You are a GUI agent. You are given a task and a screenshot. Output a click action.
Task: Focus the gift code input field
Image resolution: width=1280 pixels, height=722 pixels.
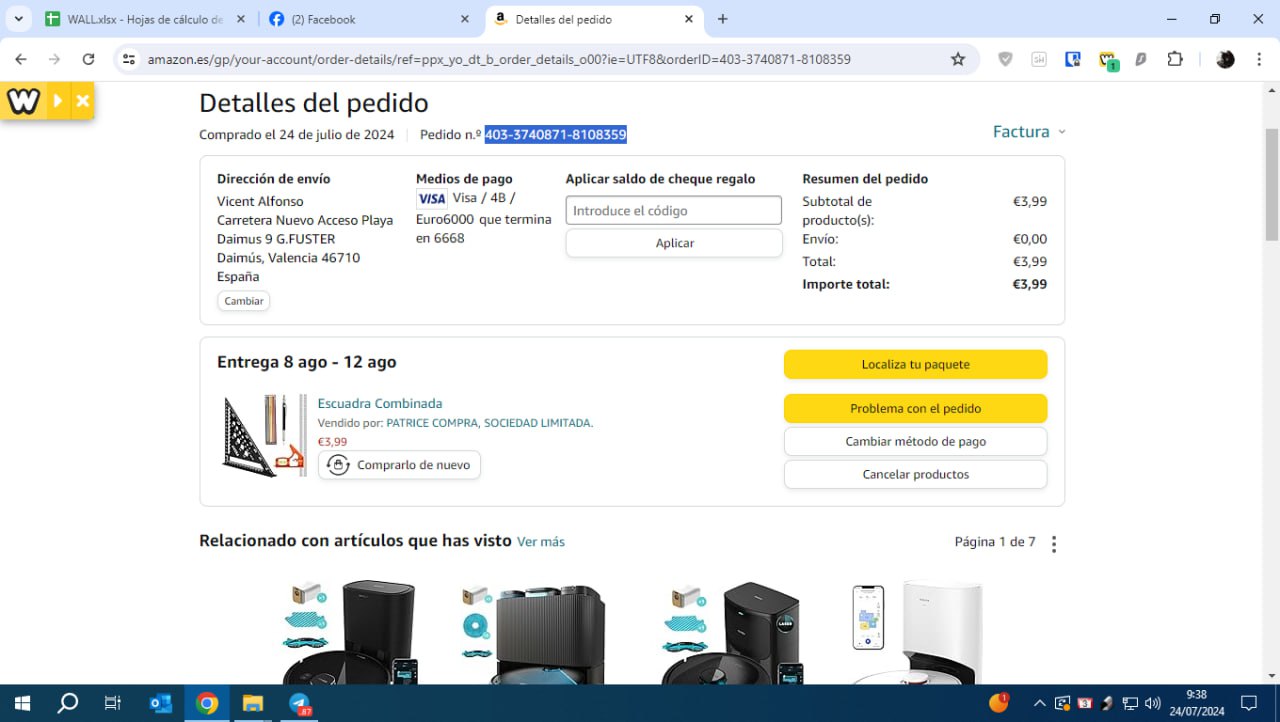(x=674, y=211)
